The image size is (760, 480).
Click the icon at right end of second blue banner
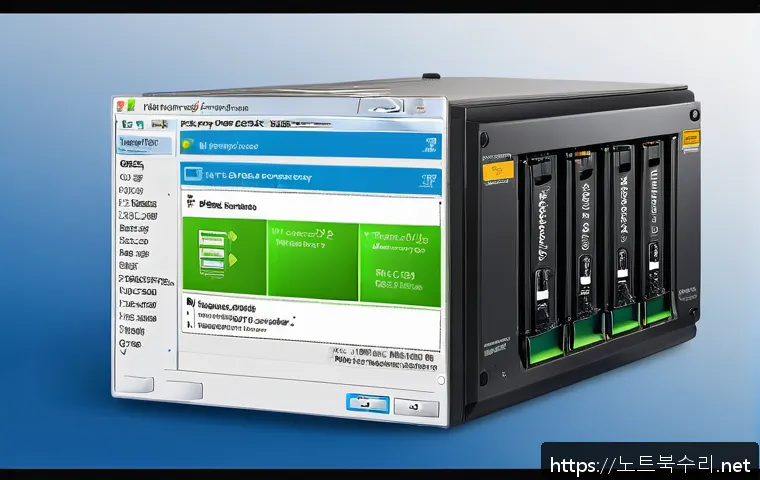pyautogui.click(x=428, y=180)
